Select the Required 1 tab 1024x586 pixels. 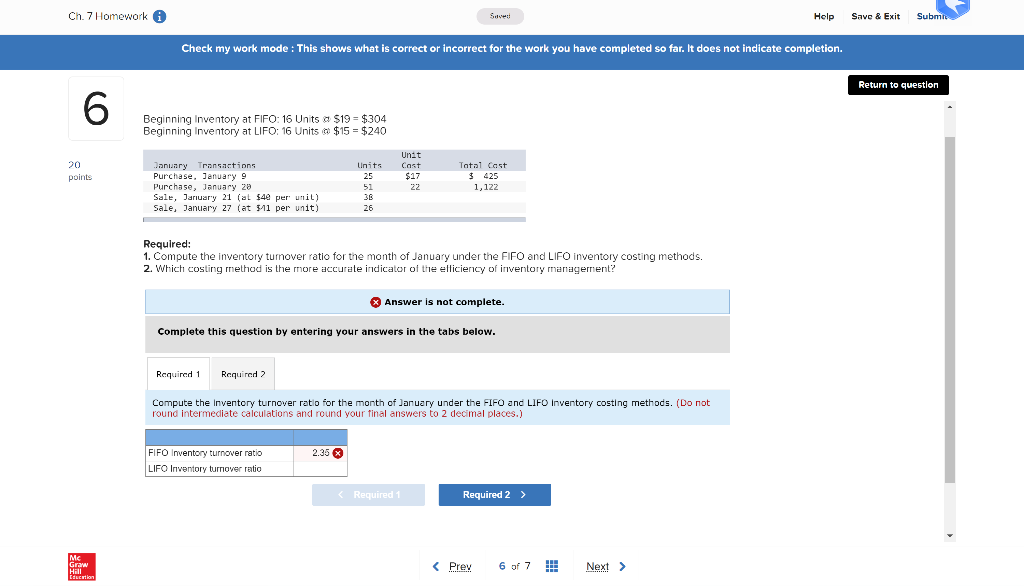click(x=178, y=373)
